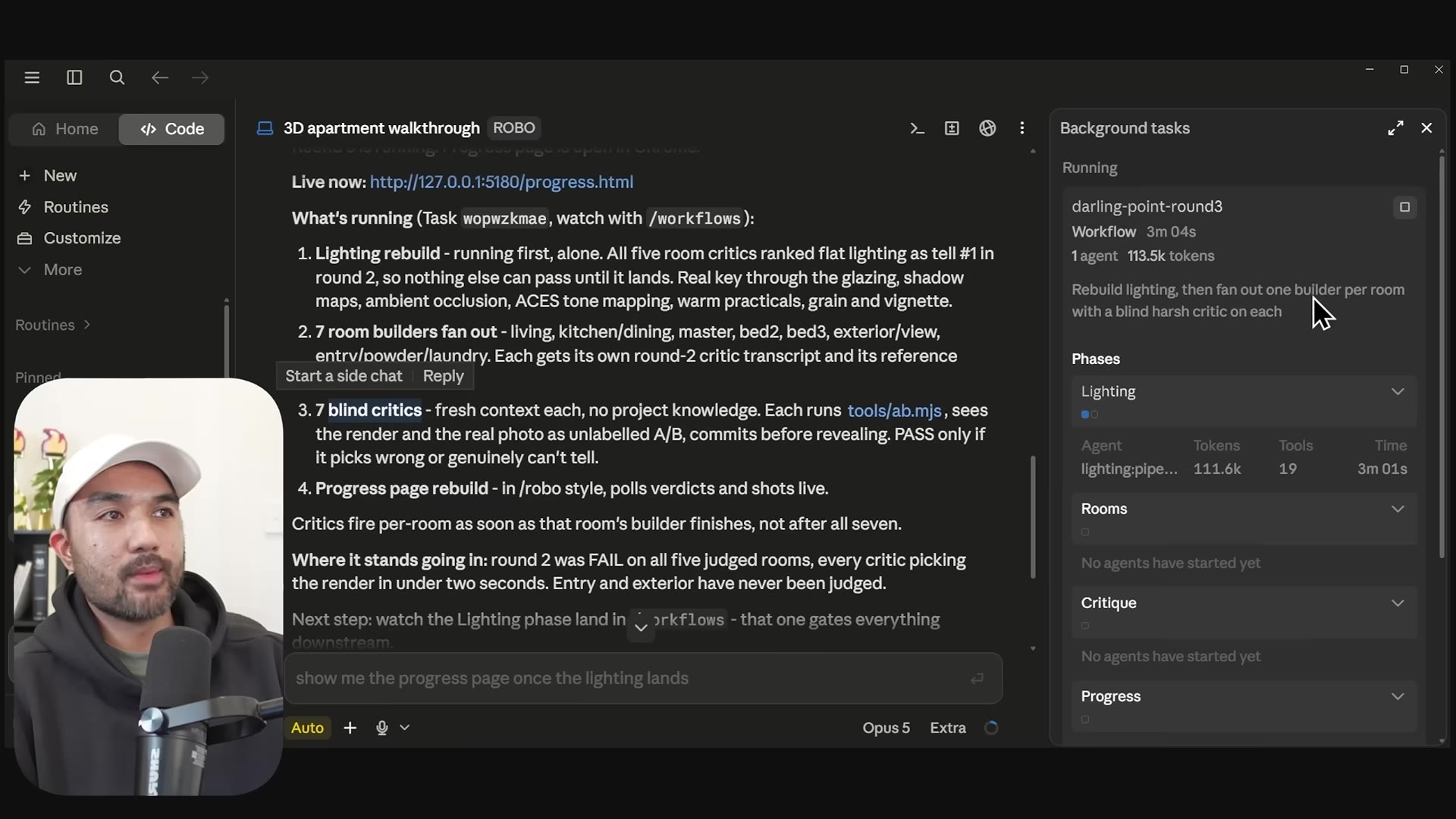Go back with the left arrow
Viewport: 1456px width, 819px height.
pyautogui.click(x=159, y=77)
